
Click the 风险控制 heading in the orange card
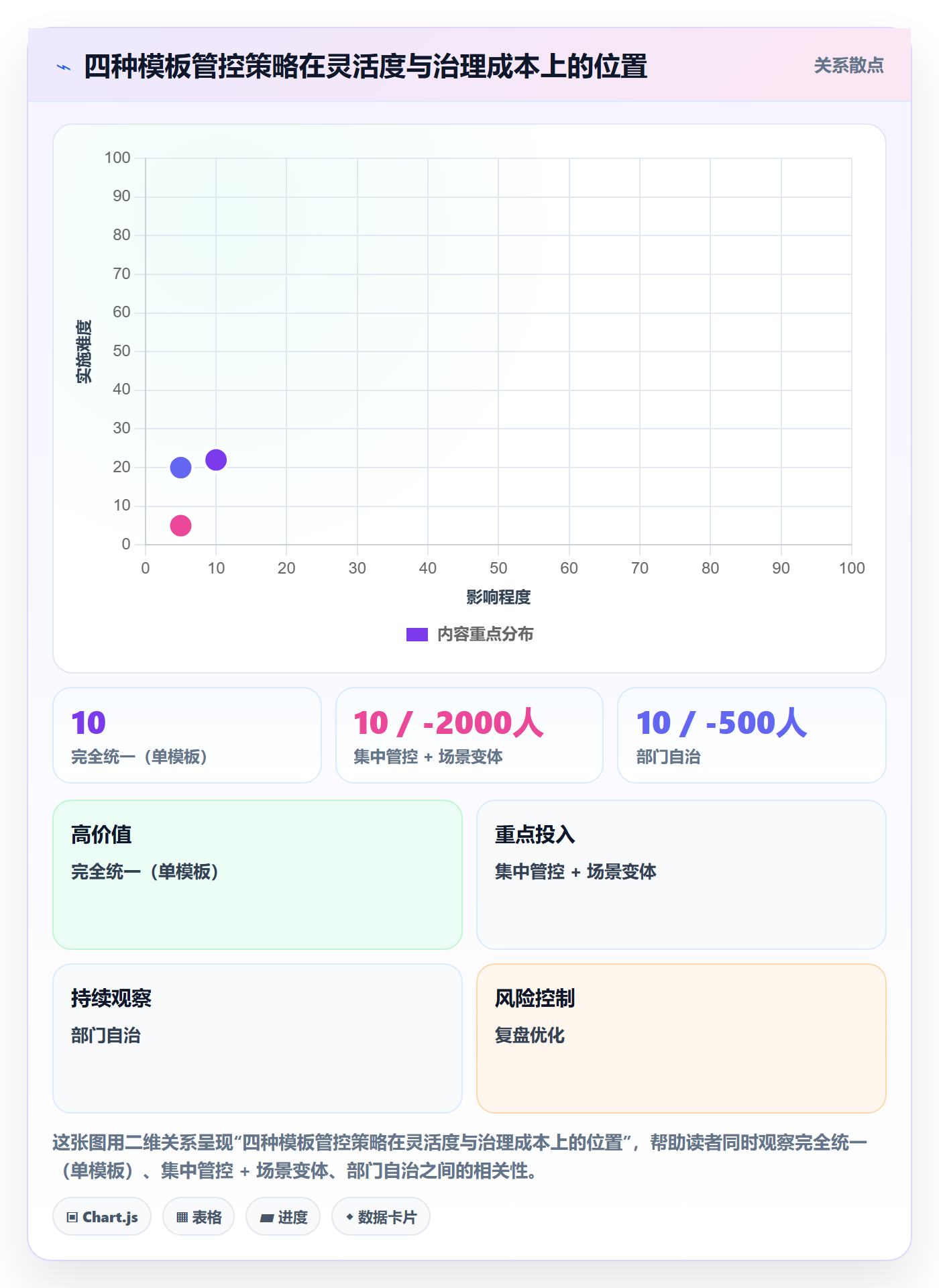(x=535, y=998)
